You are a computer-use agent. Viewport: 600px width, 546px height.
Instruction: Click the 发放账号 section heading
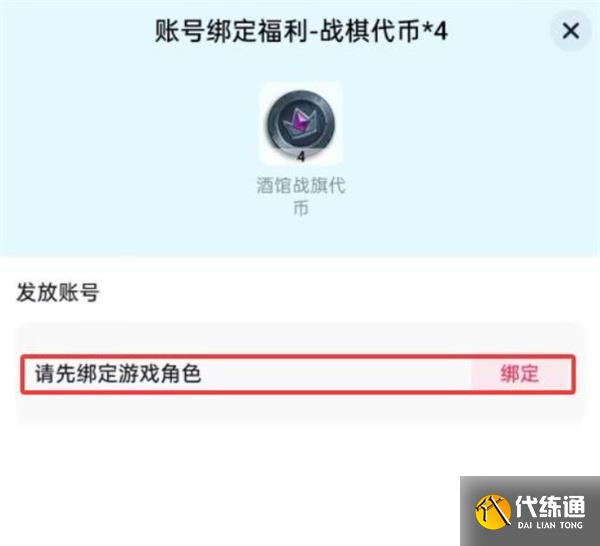click(58, 292)
